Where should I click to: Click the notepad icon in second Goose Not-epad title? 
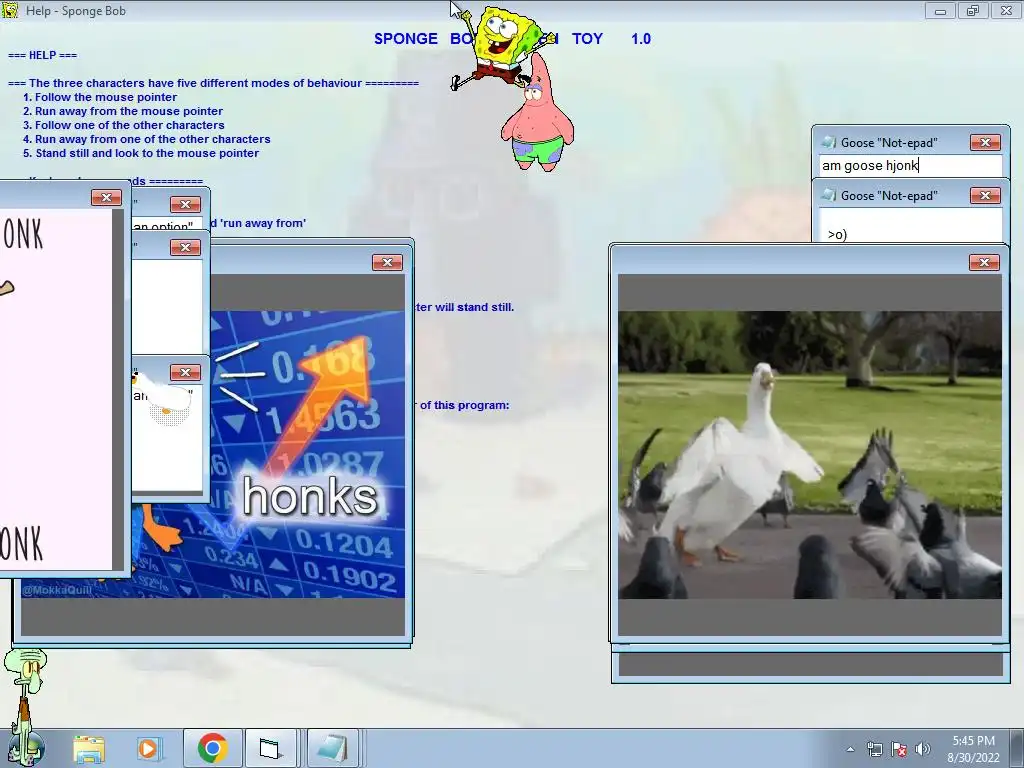(829, 195)
